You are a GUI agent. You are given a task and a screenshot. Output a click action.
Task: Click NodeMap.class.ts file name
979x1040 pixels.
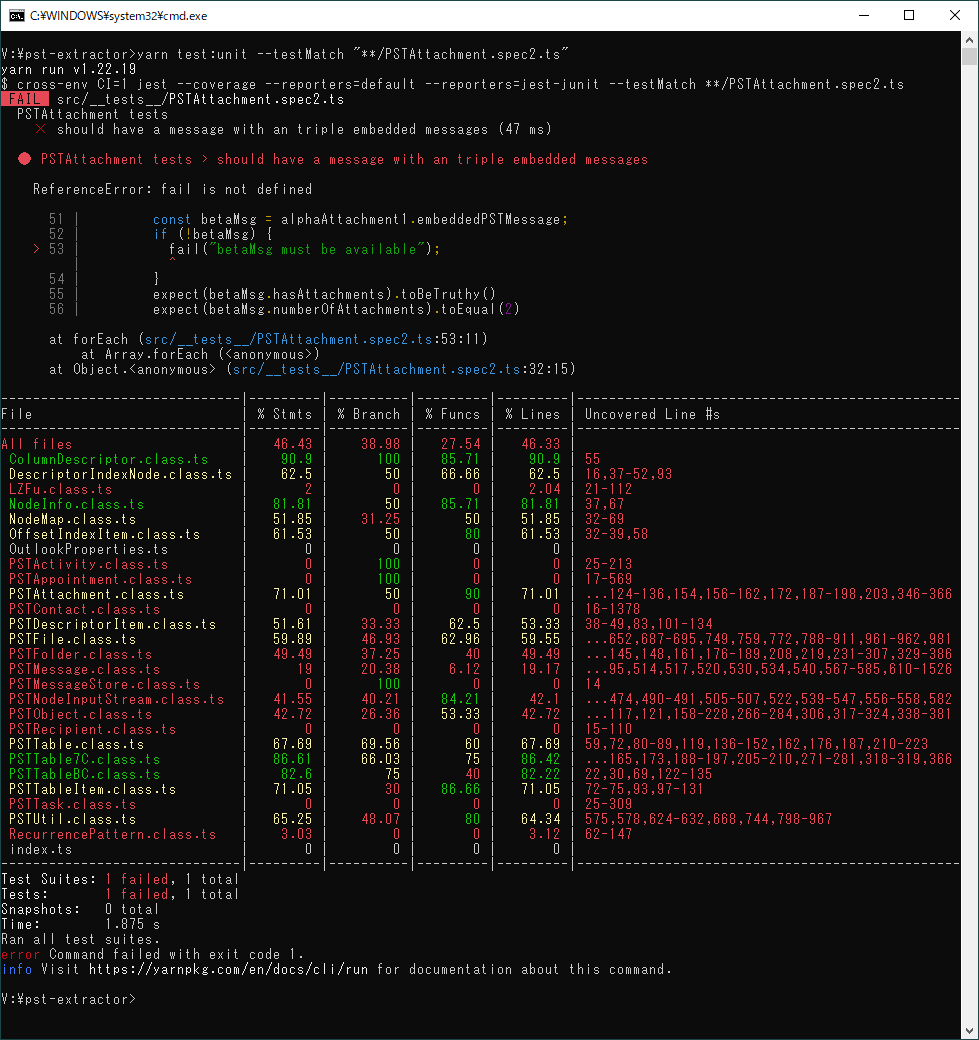pos(72,519)
